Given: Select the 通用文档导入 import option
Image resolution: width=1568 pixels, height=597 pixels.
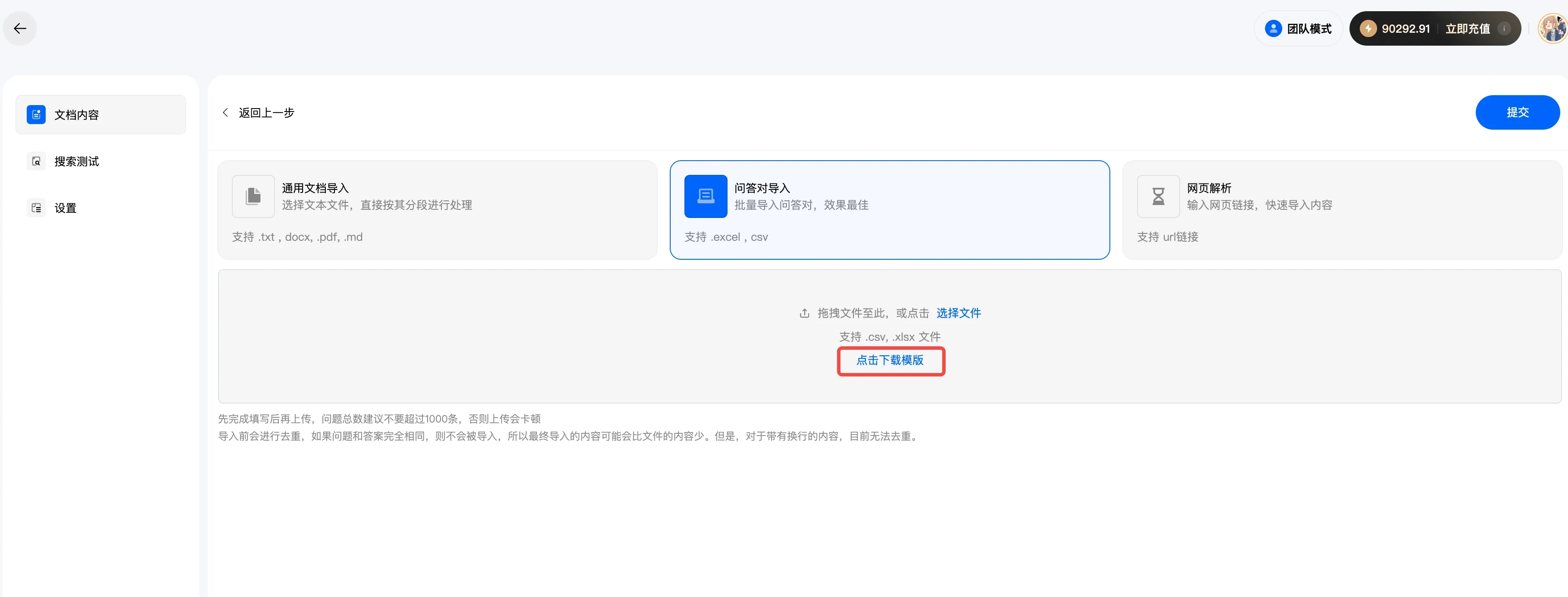Looking at the screenshot, I should click(437, 210).
